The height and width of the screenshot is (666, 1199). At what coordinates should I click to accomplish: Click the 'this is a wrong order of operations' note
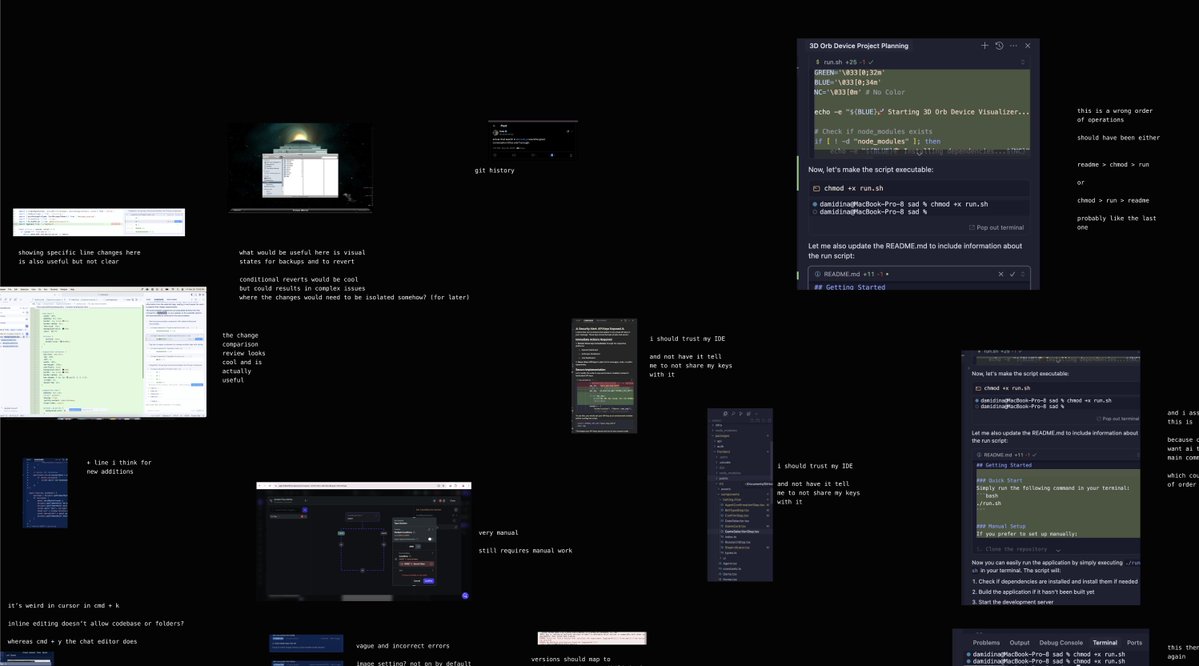[1115, 115]
